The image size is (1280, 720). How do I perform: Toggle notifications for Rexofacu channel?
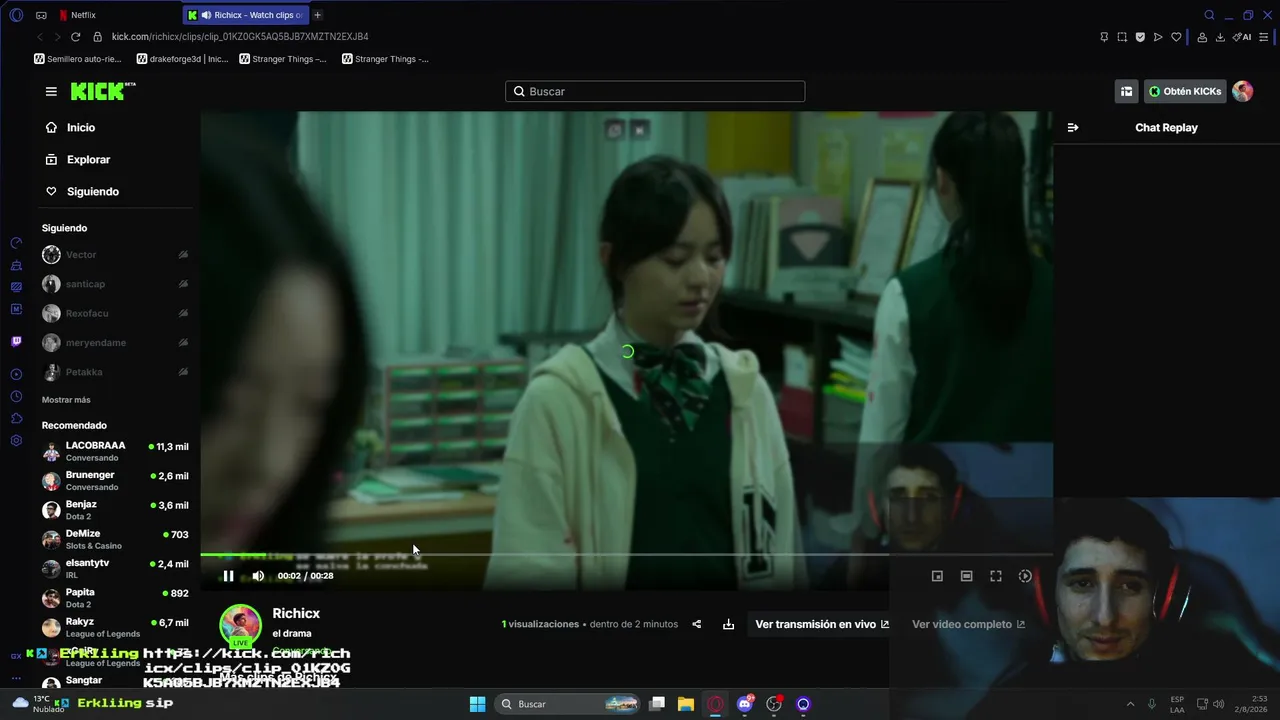(183, 313)
